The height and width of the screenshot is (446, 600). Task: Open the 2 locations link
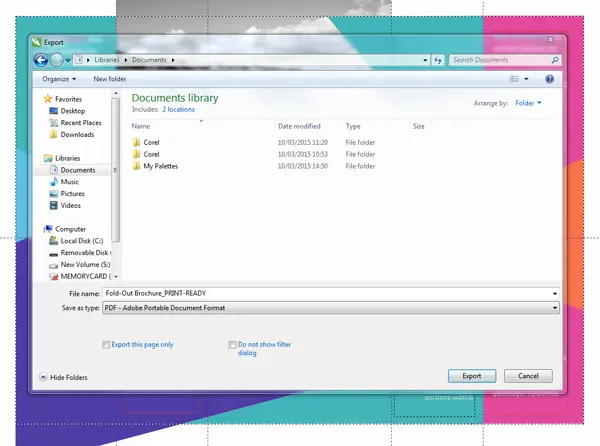click(x=178, y=109)
